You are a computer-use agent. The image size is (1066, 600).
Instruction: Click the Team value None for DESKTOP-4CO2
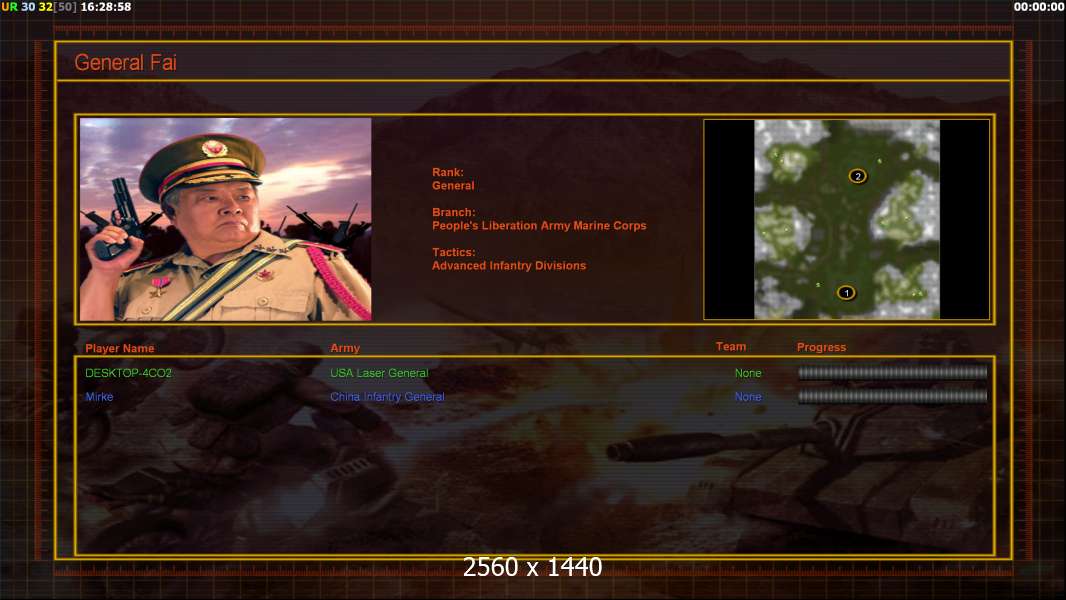pos(748,373)
